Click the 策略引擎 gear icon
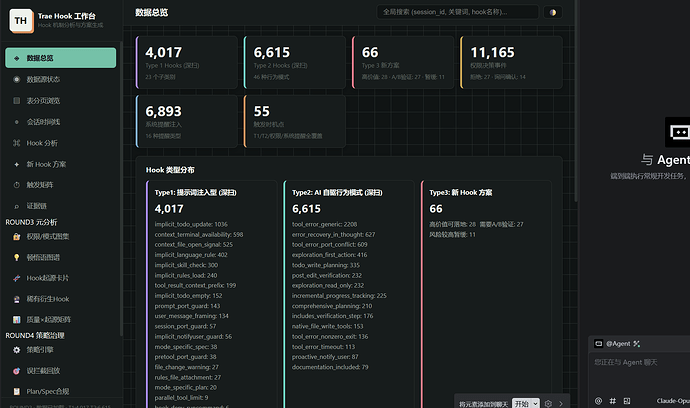Viewport: 690px width, 408px height. tap(17, 350)
